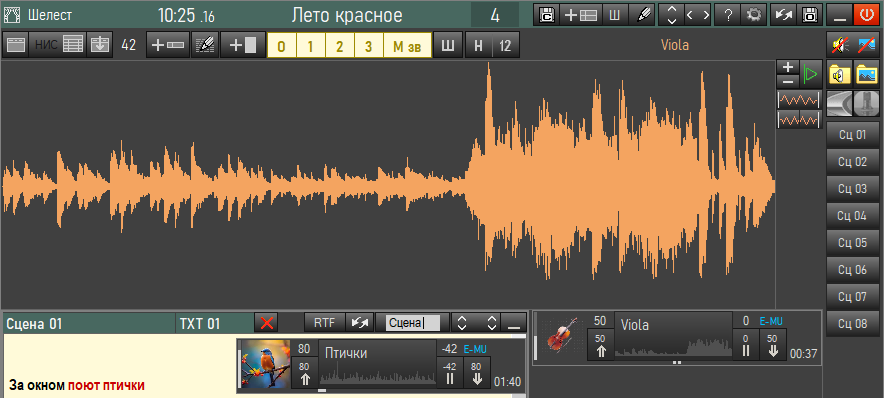Image resolution: width=884 pixels, height=398 pixels.
Task: Click the red X delete button near TXT 01
Action: click(267, 323)
